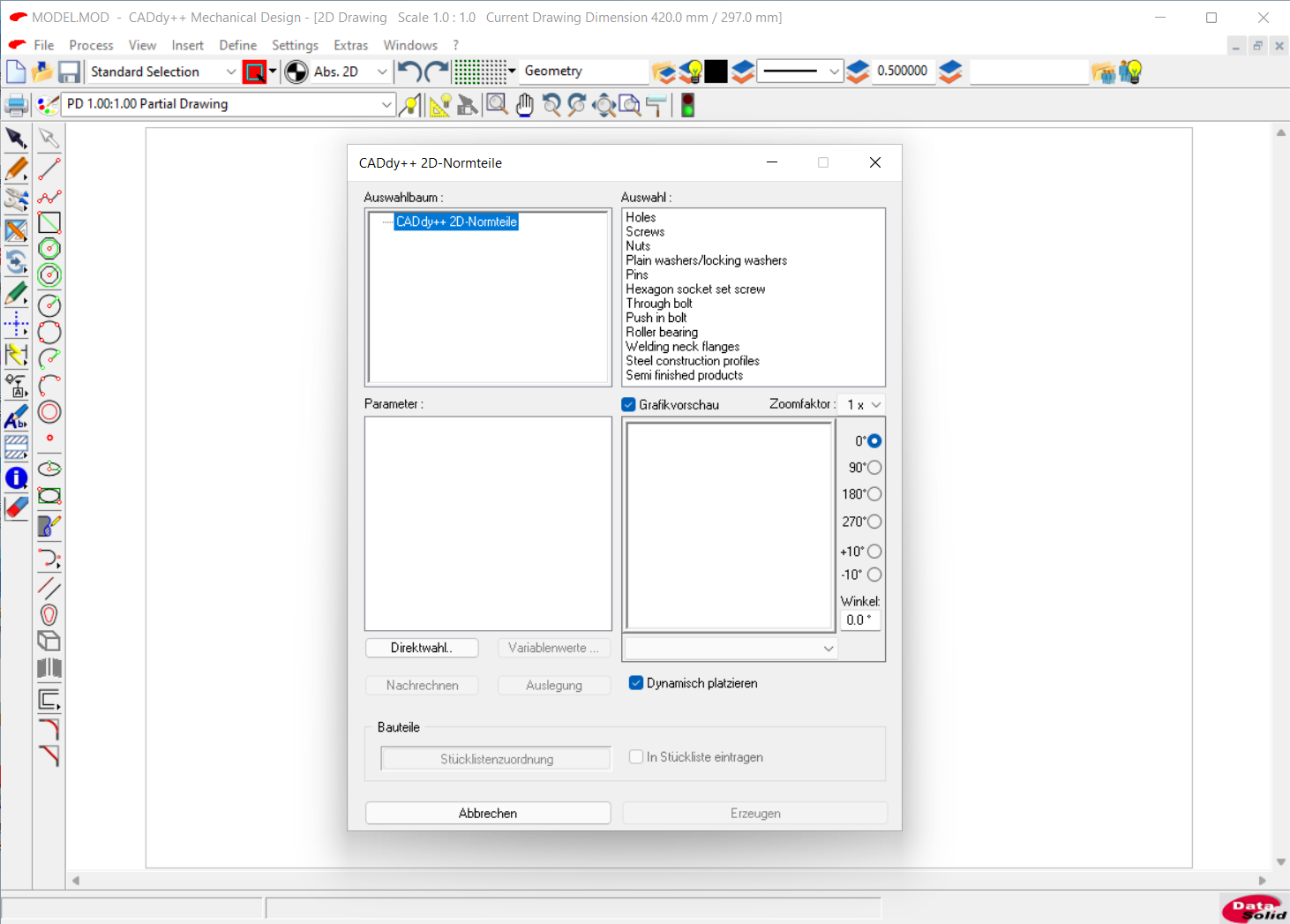Select the Eraser tool
The height and width of the screenshot is (924, 1290).
[x=16, y=507]
